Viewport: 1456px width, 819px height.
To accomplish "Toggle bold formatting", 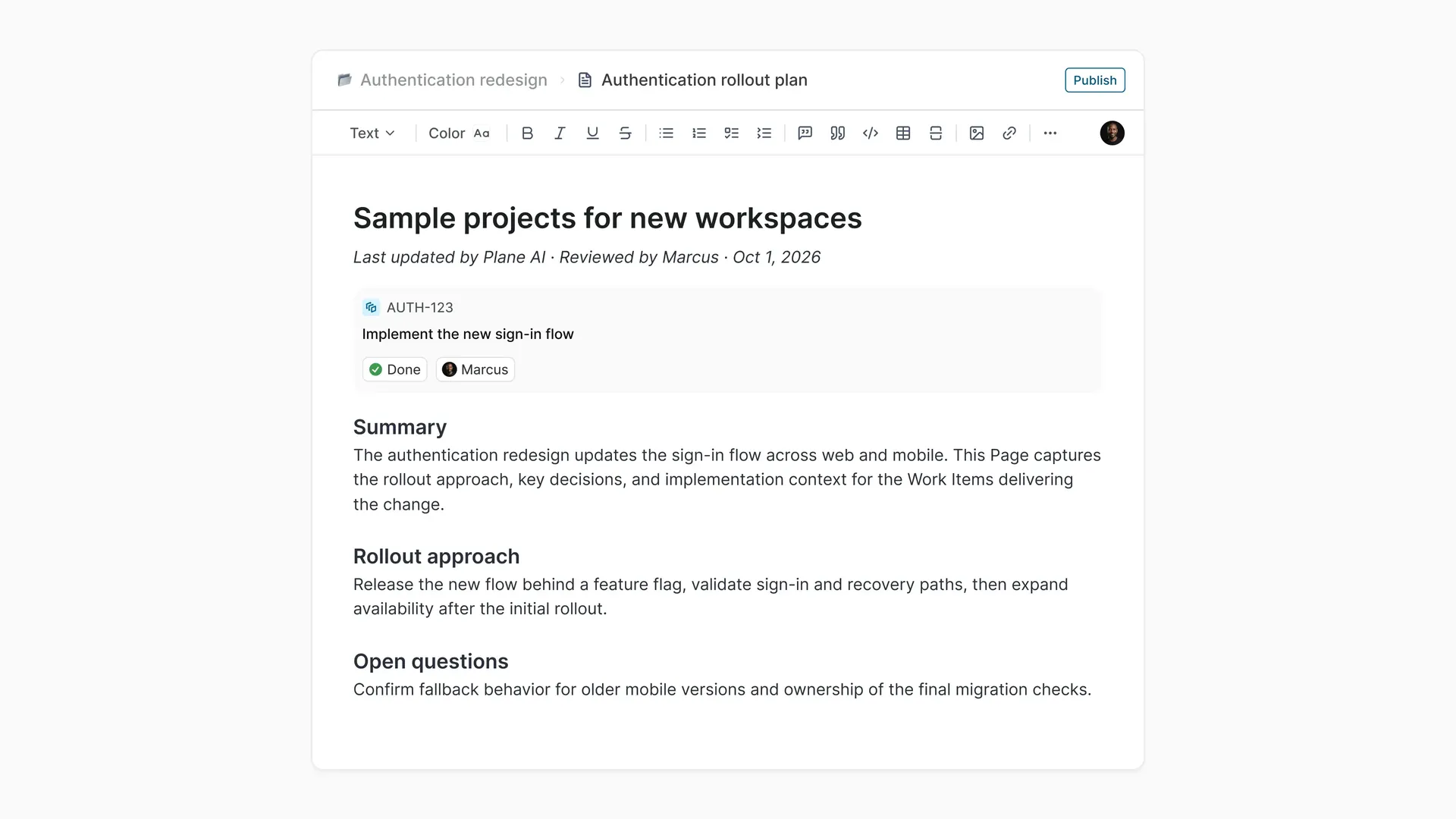I will click(x=527, y=133).
